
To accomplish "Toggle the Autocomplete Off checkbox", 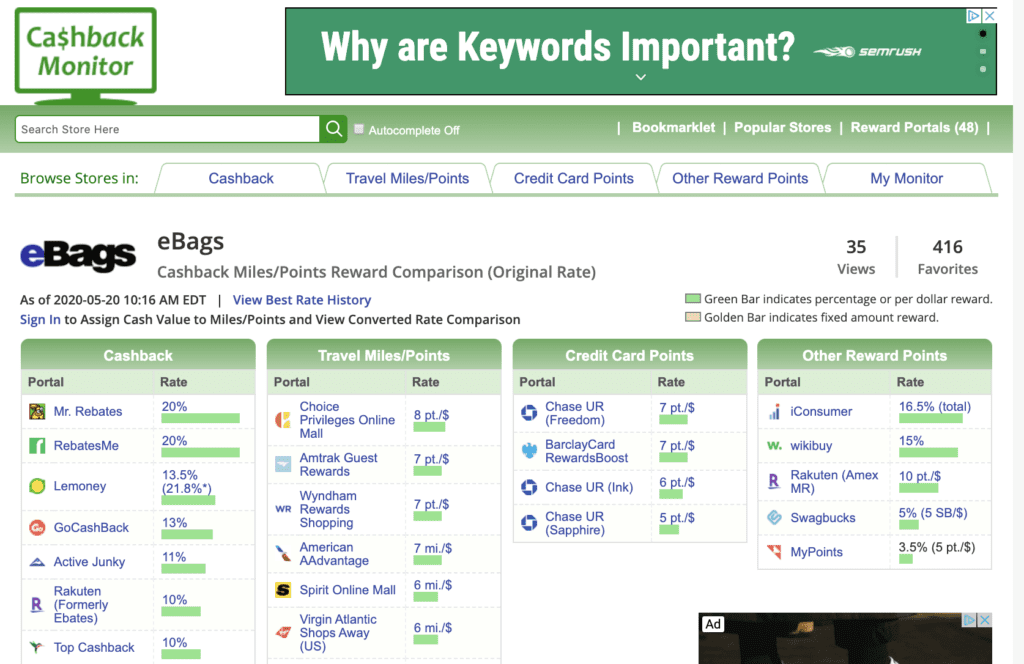I will click(360, 129).
